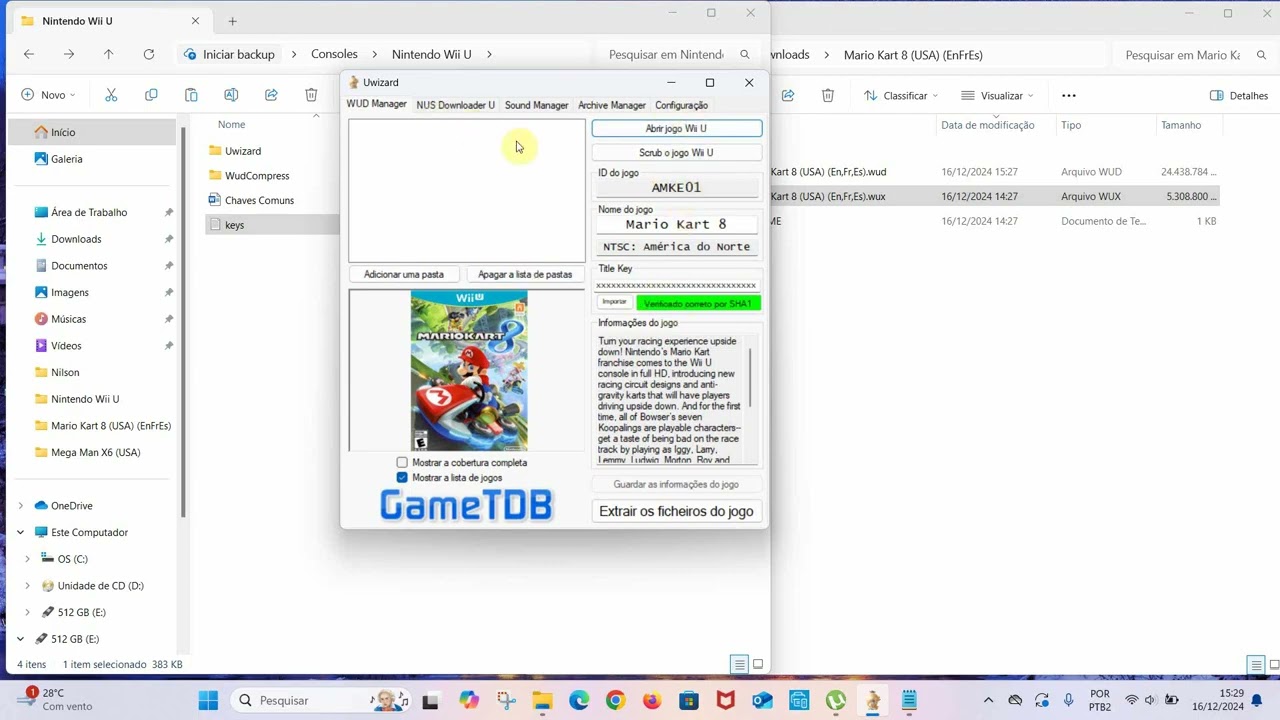Click the Delete icon in right Explorer window

tap(828, 95)
